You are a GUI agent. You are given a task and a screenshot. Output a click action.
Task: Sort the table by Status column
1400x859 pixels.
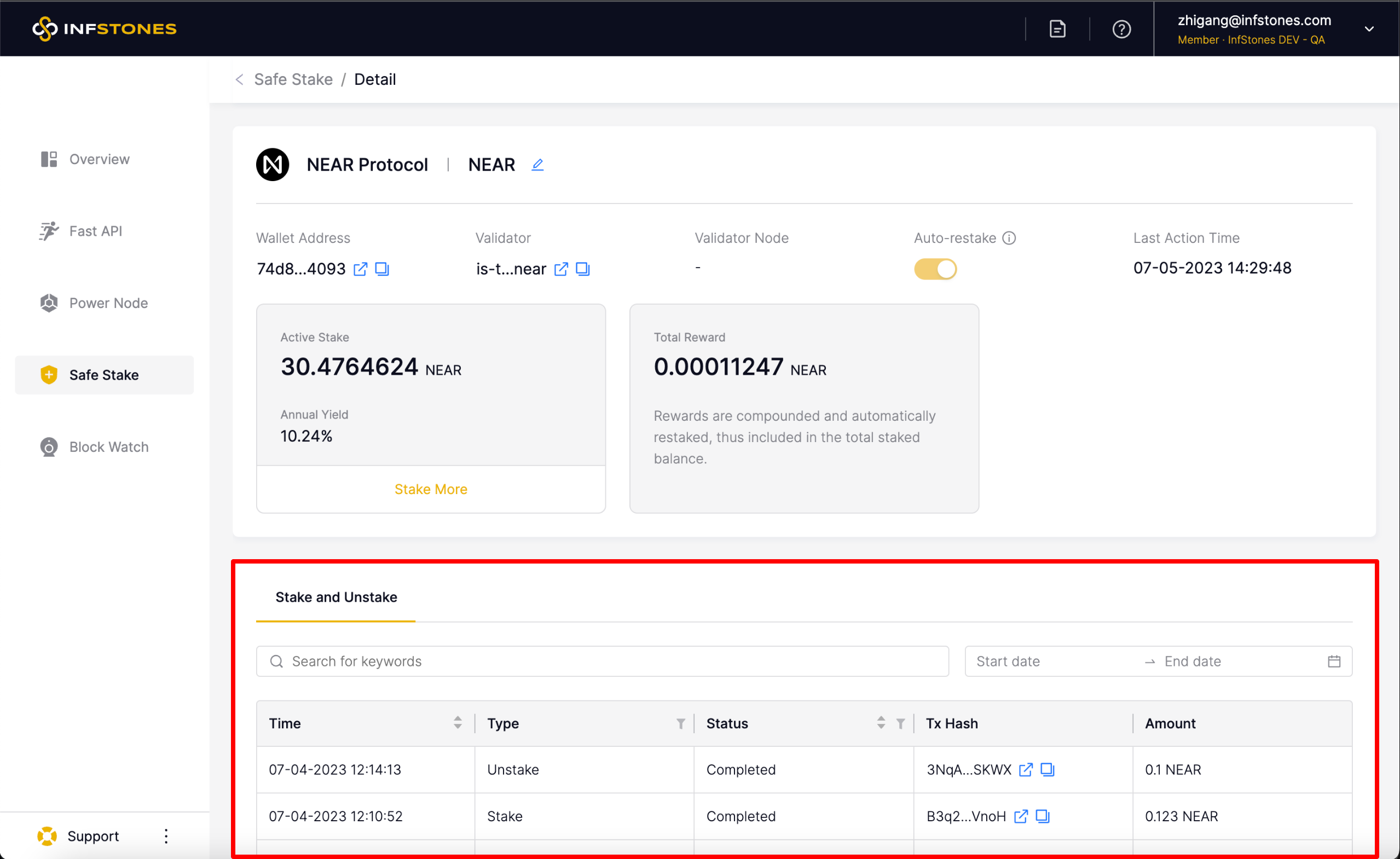pos(881,723)
